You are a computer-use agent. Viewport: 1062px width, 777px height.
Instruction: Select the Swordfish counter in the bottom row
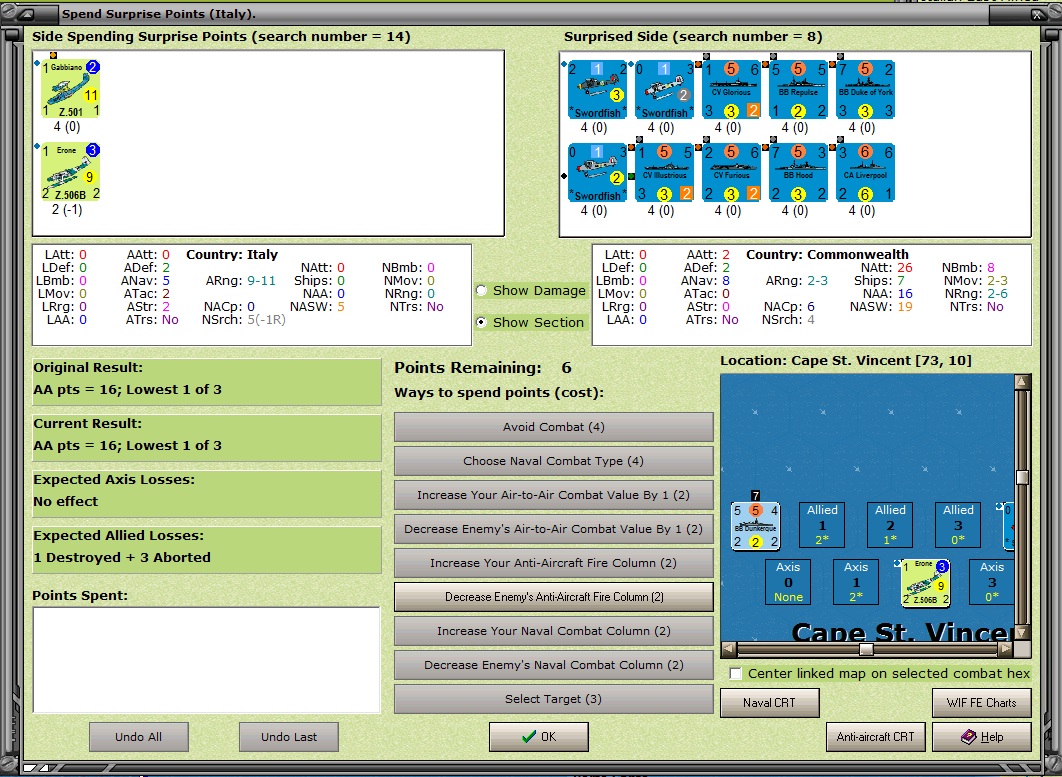click(x=597, y=172)
